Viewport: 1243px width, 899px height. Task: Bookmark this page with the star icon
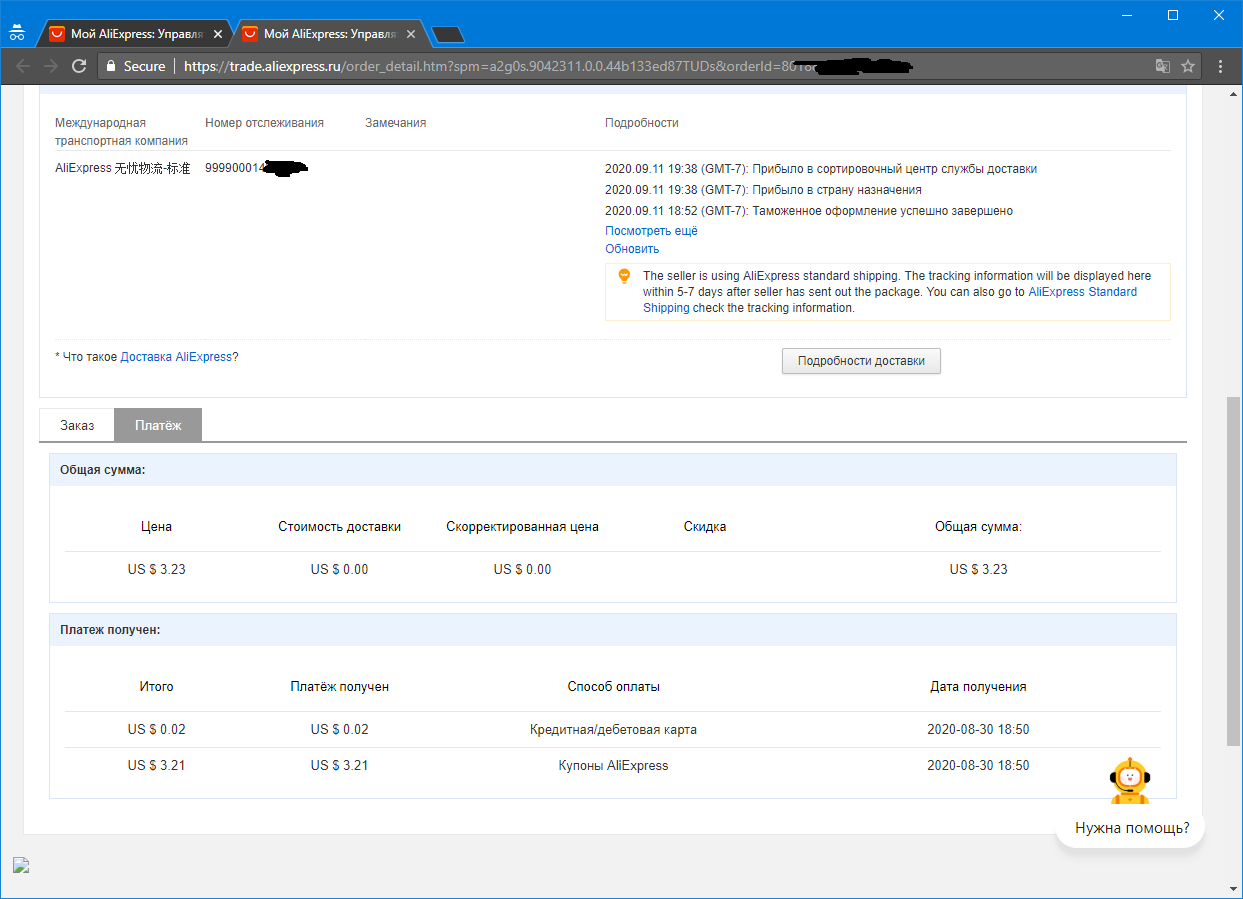(x=1188, y=66)
